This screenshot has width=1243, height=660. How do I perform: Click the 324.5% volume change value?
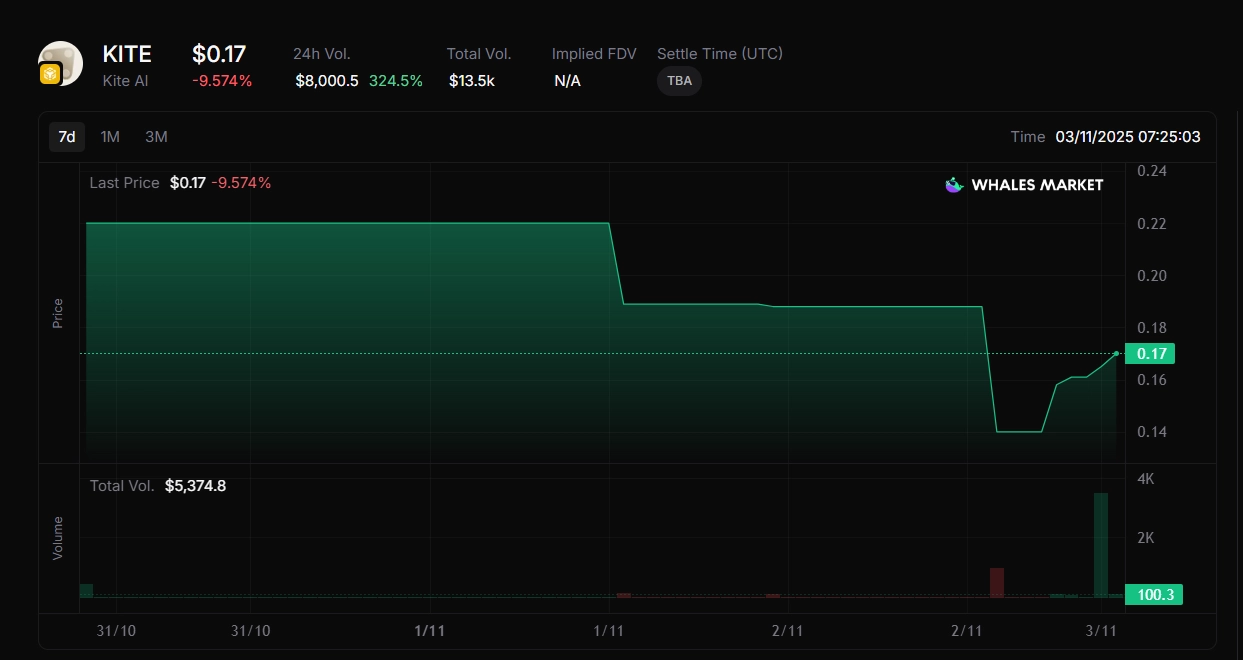(x=395, y=80)
